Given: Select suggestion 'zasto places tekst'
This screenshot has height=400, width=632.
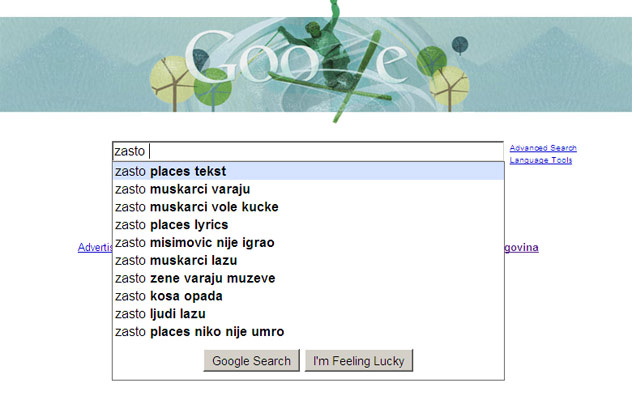Looking at the screenshot, I should pyautogui.click(x=308, y=171).
